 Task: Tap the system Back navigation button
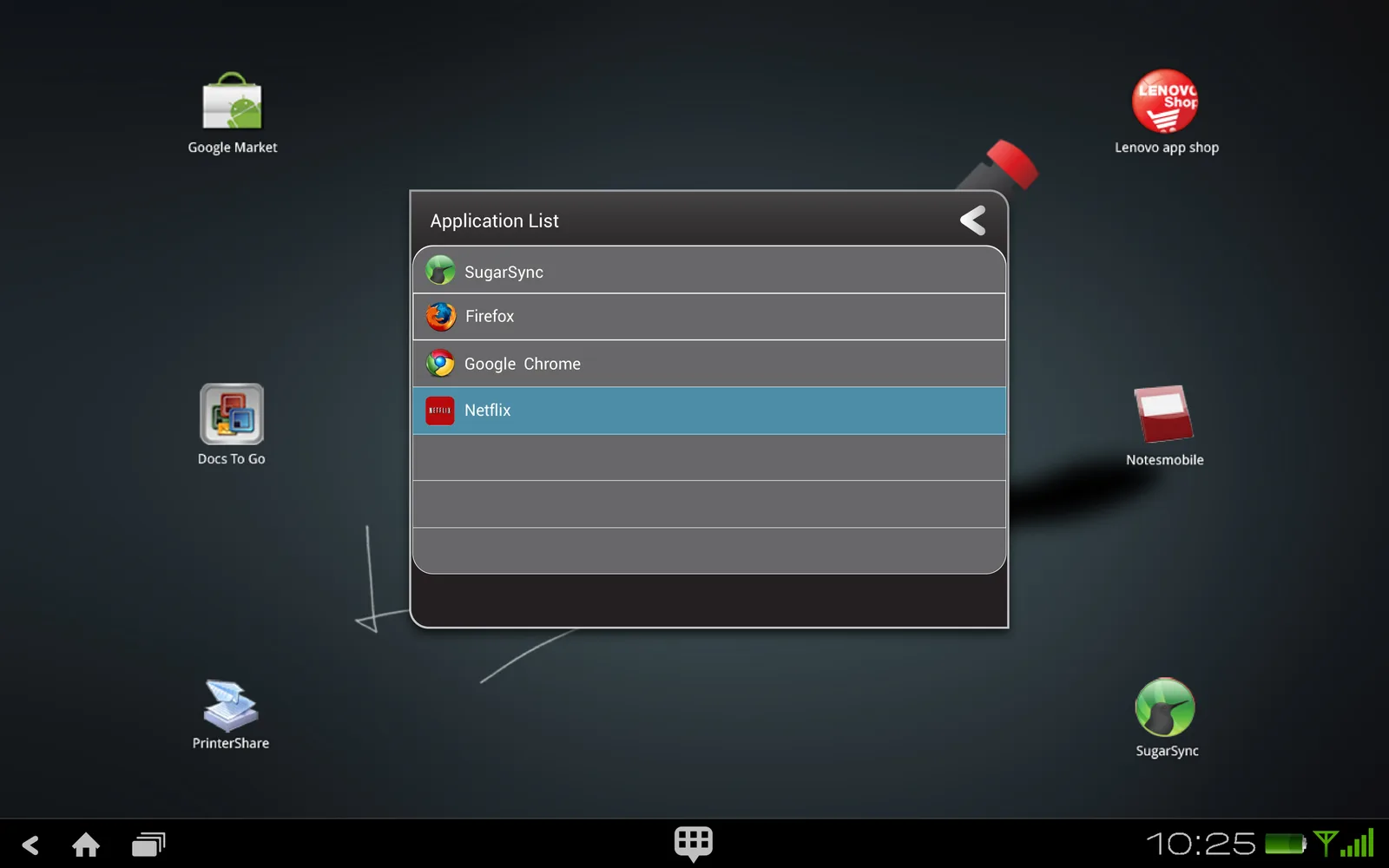coord(31,845)
